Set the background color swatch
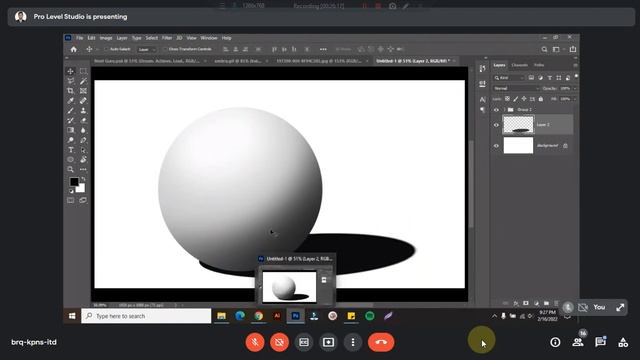 [81, 189]
